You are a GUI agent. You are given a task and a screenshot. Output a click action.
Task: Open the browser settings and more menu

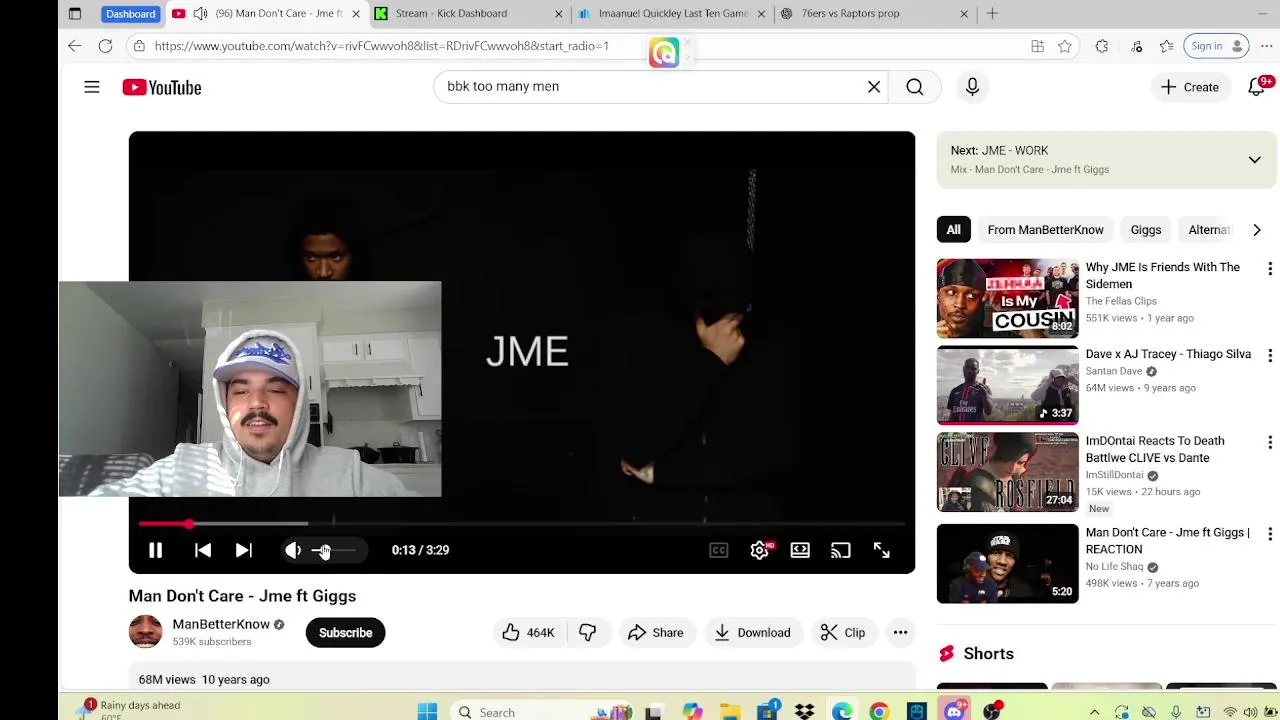tap(1266, 46)
